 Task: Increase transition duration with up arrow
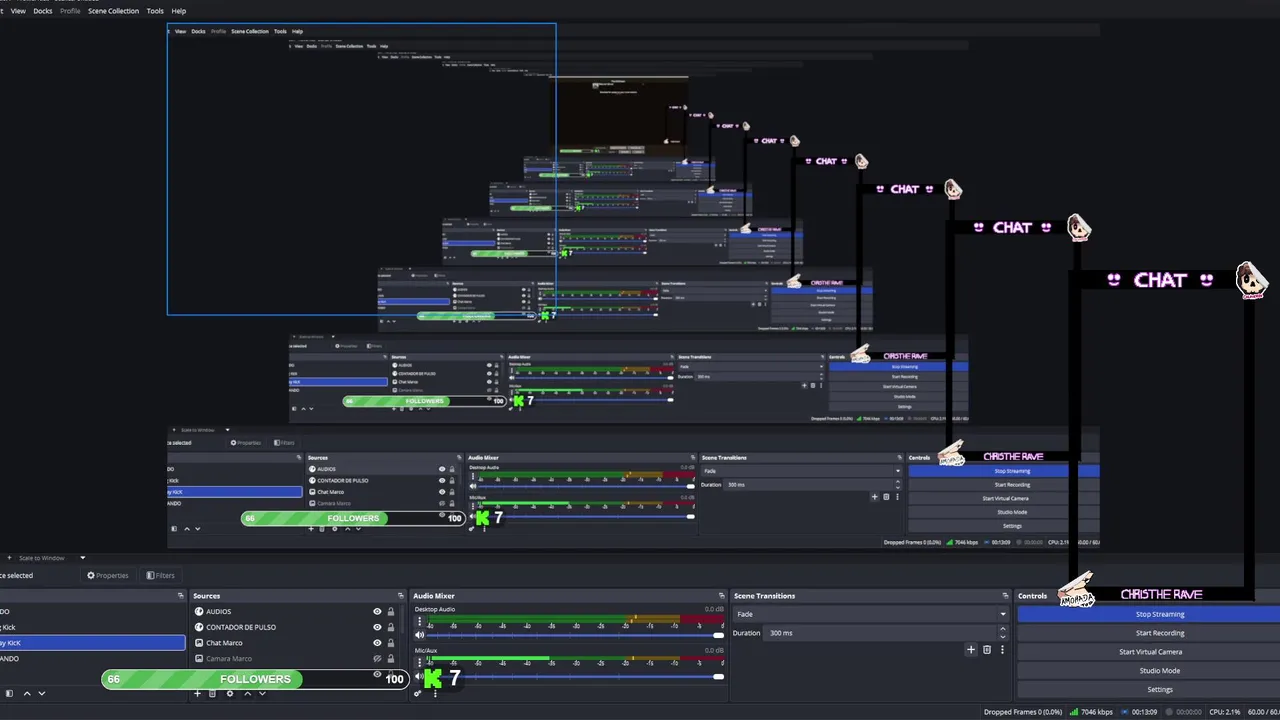click(x=1003, y=629)
